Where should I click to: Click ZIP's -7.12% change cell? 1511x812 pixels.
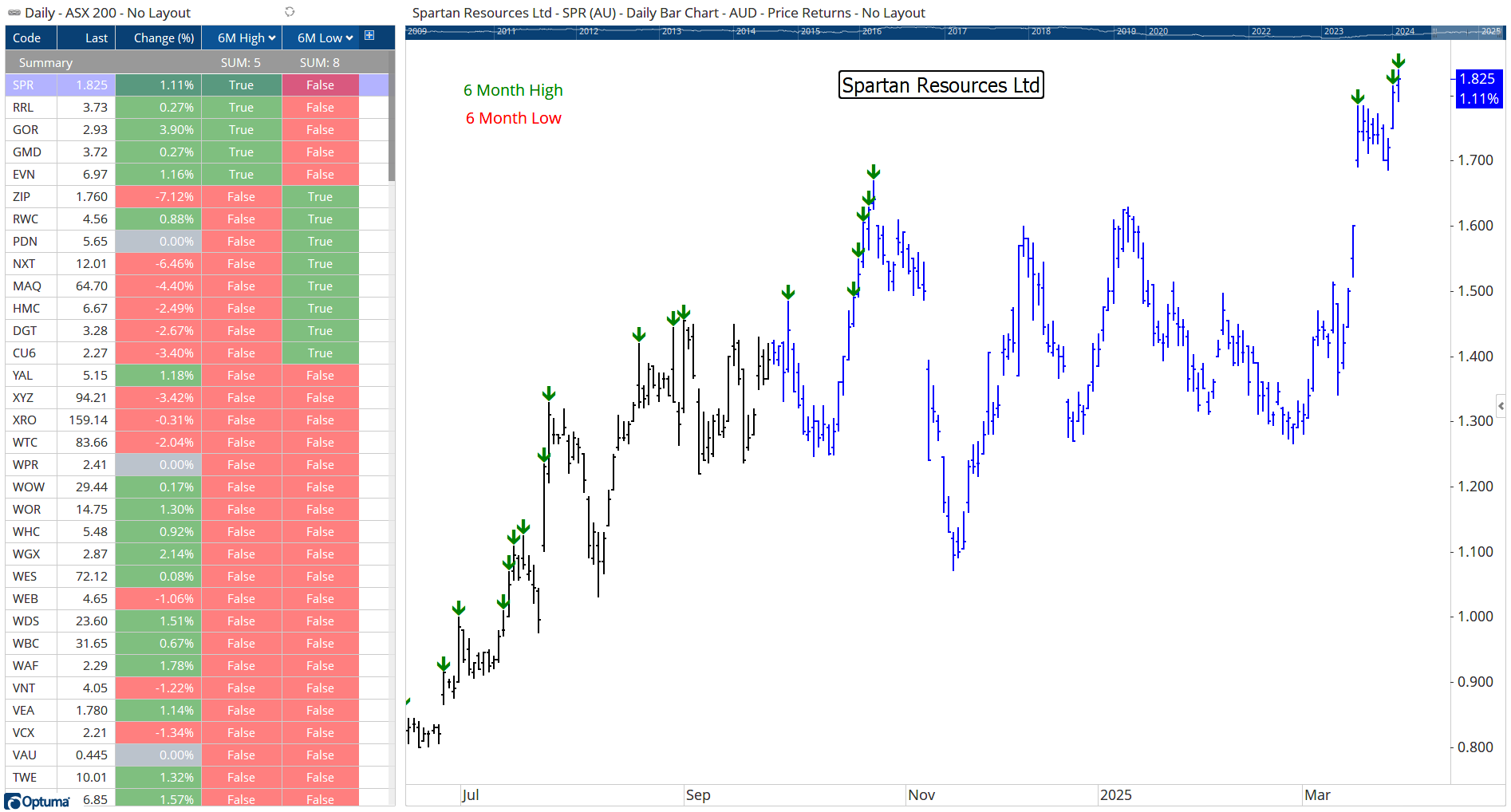[x=159, y=197]
